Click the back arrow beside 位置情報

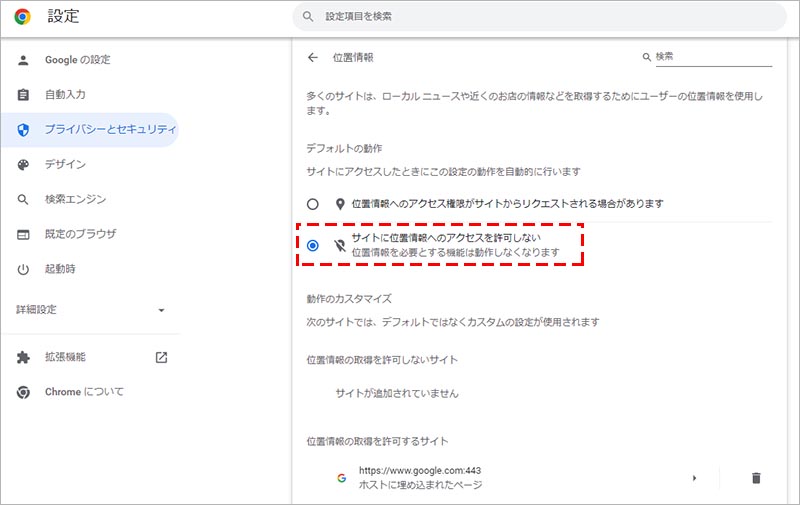click(313, 58)
